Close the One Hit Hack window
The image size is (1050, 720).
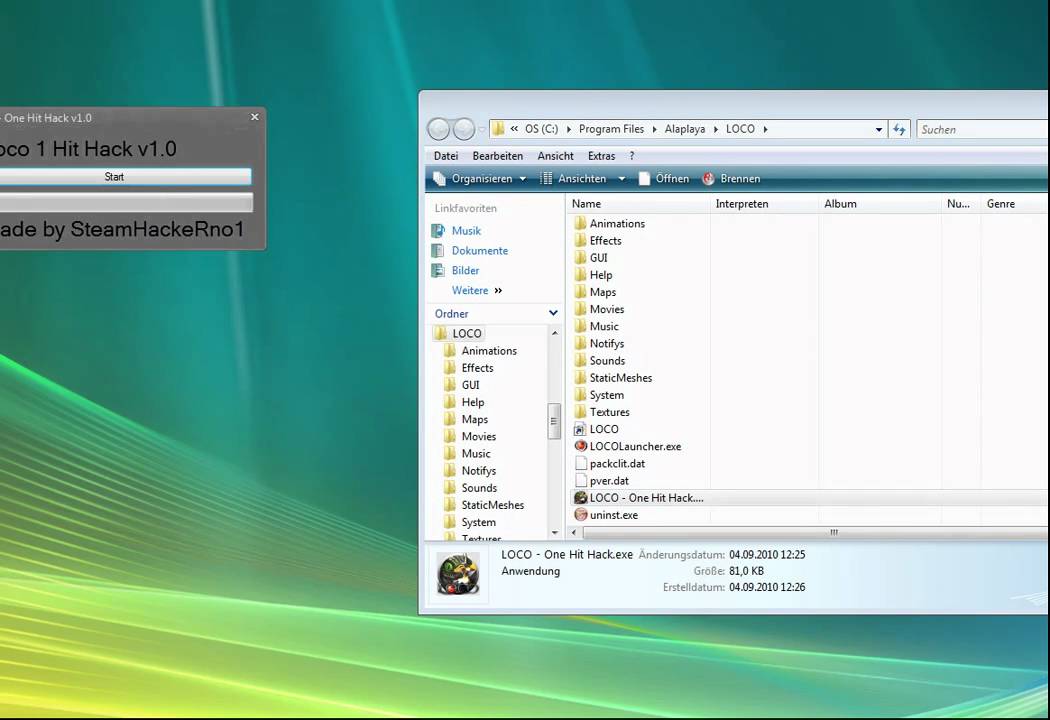(x=254, y=117)
